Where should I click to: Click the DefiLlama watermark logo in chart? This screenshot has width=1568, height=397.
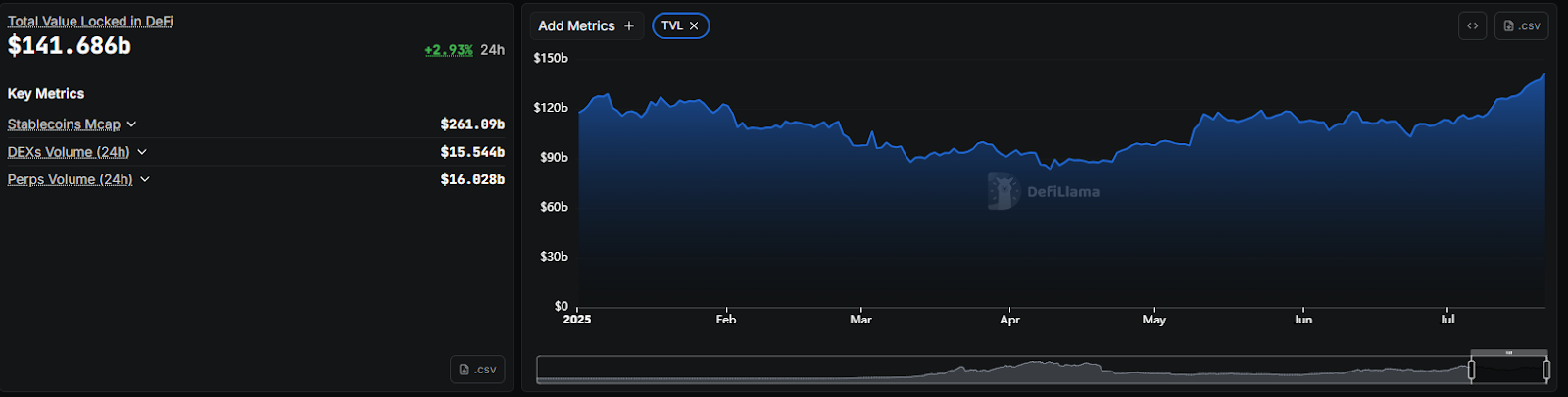pos(1004,191)
